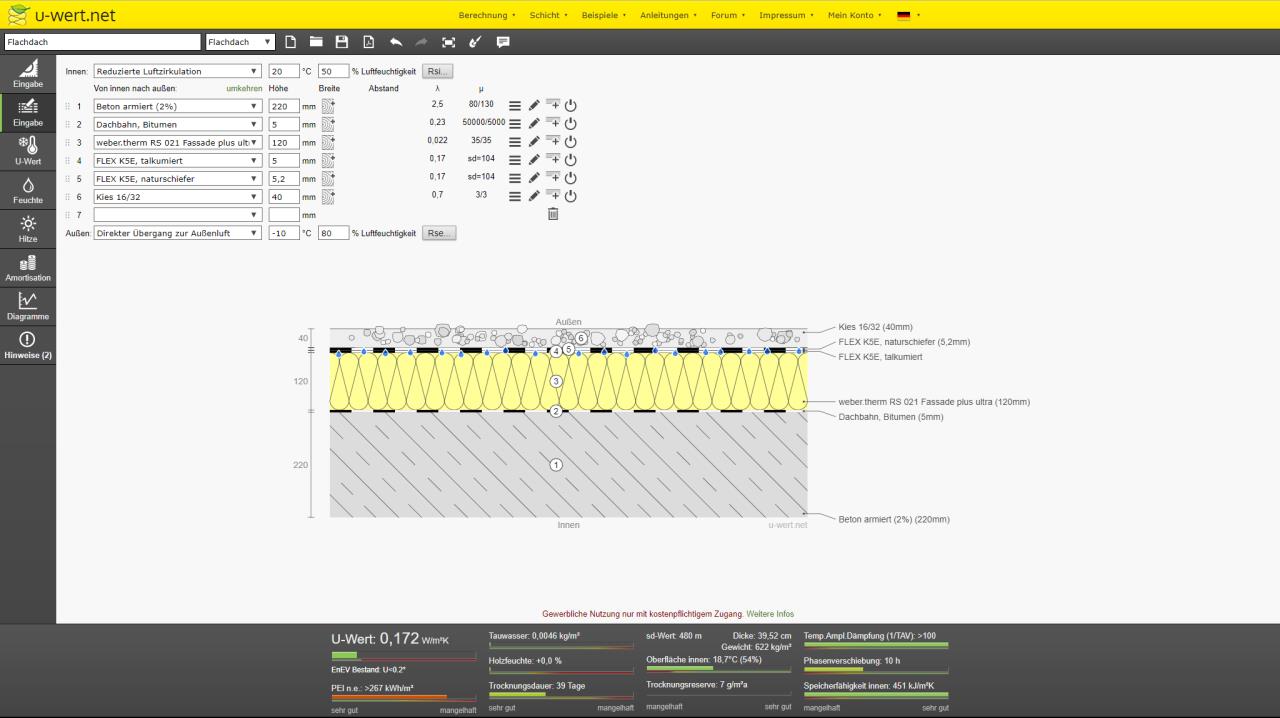Open the Diagramme chart sidebar panel
This screenshot has height=718, width=1280.
click(x=28, y=306)
